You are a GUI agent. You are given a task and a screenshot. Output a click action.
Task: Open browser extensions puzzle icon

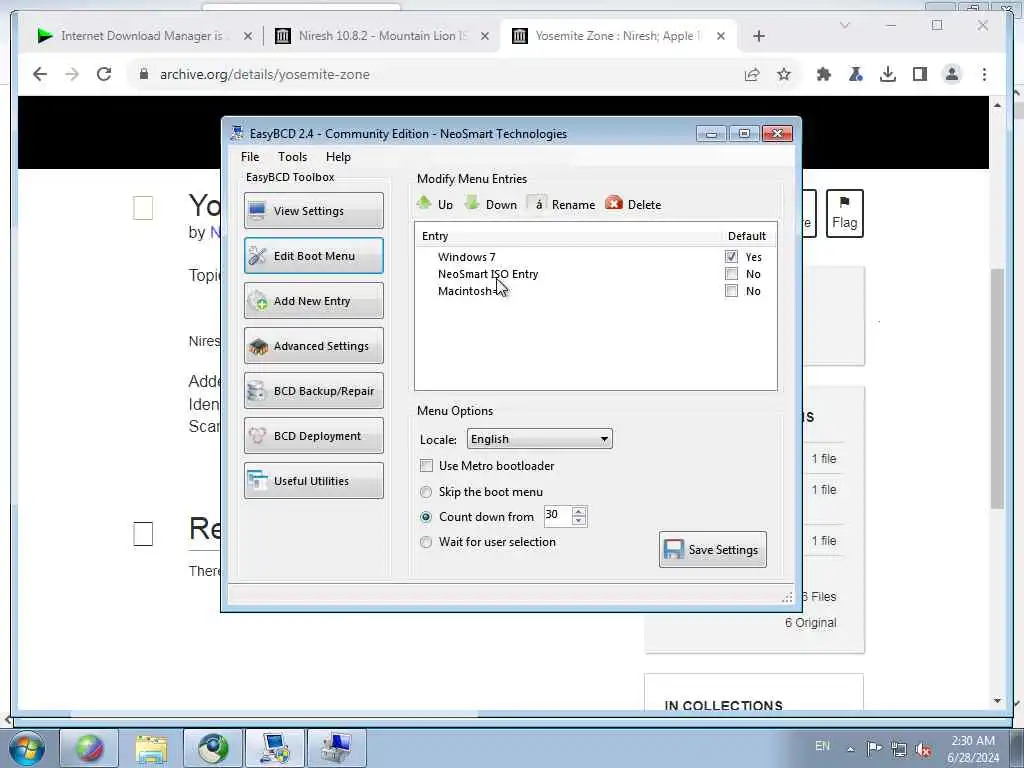click(824, 74)
